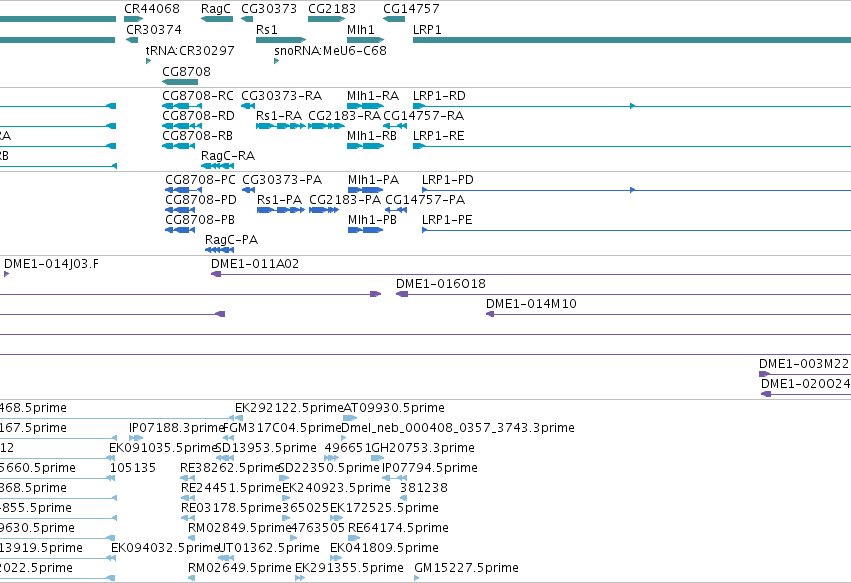Click the RagC gene feature arrow
The width and height of the screenshot is (851, 583).
(217, 19)
